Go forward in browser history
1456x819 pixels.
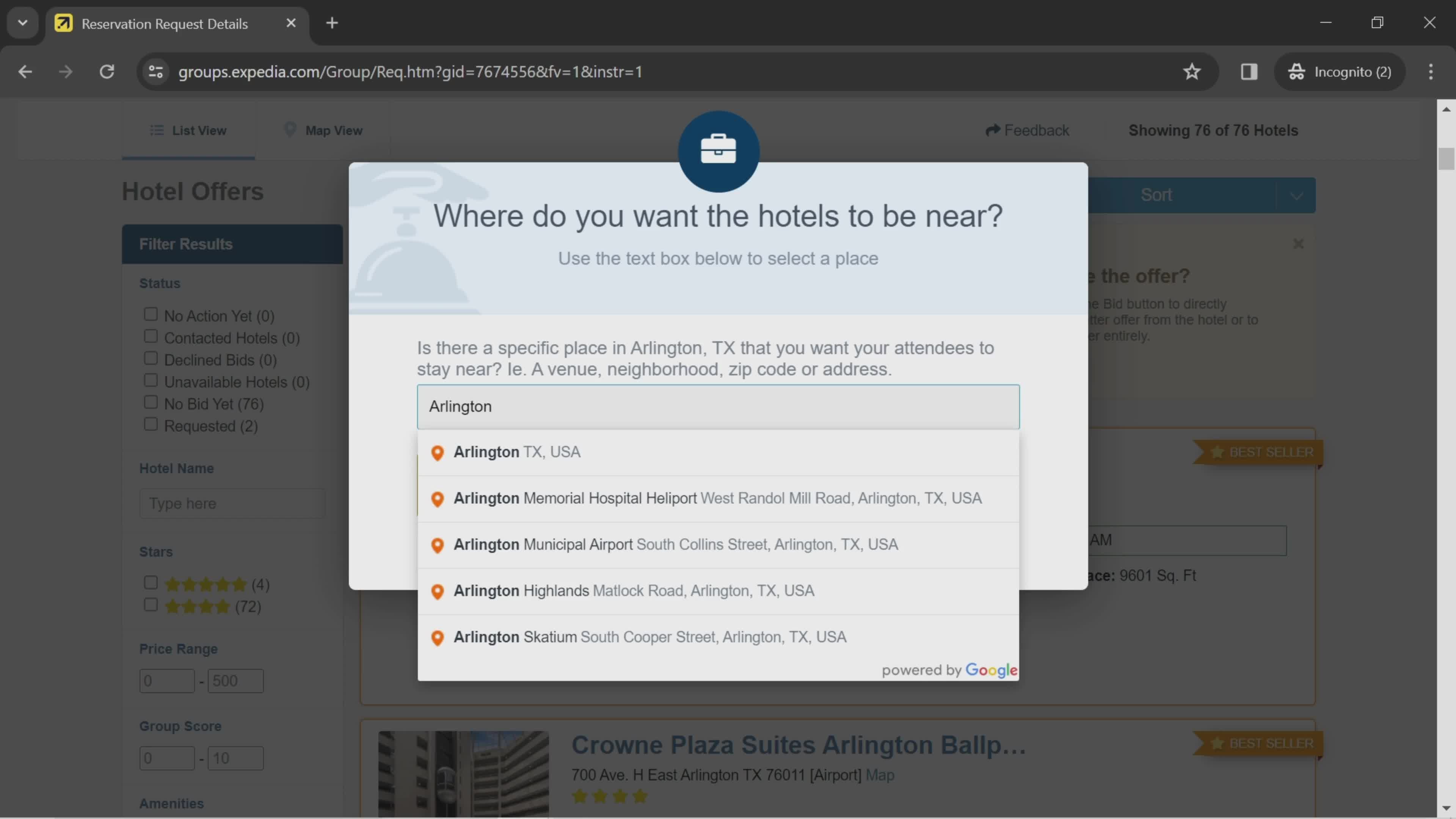[x=66, y=72]
